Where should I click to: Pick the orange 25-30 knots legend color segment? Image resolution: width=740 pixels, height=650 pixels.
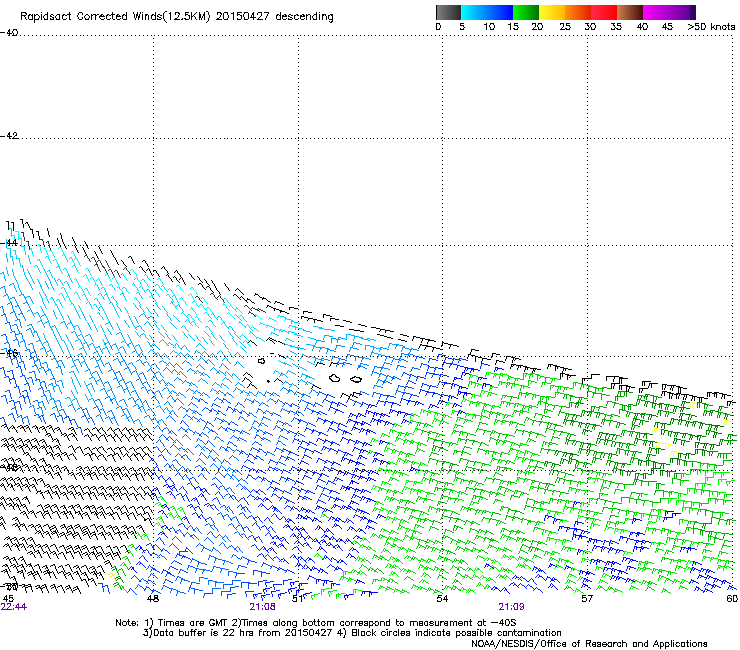[578, 12]
